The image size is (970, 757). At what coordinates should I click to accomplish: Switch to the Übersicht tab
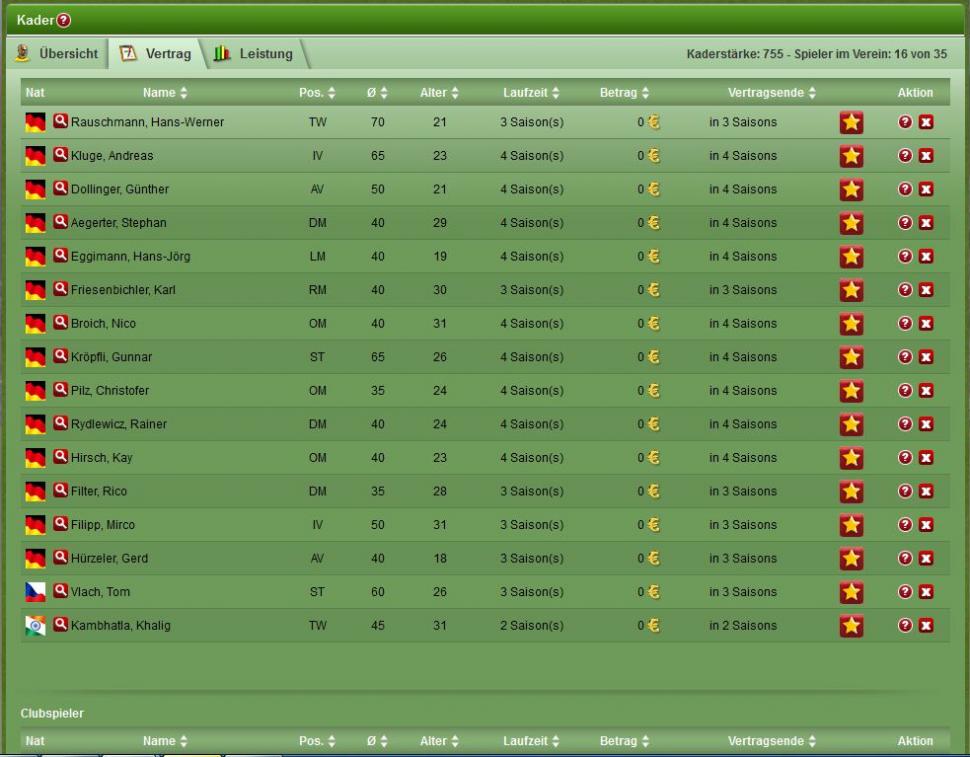(58, 54)
